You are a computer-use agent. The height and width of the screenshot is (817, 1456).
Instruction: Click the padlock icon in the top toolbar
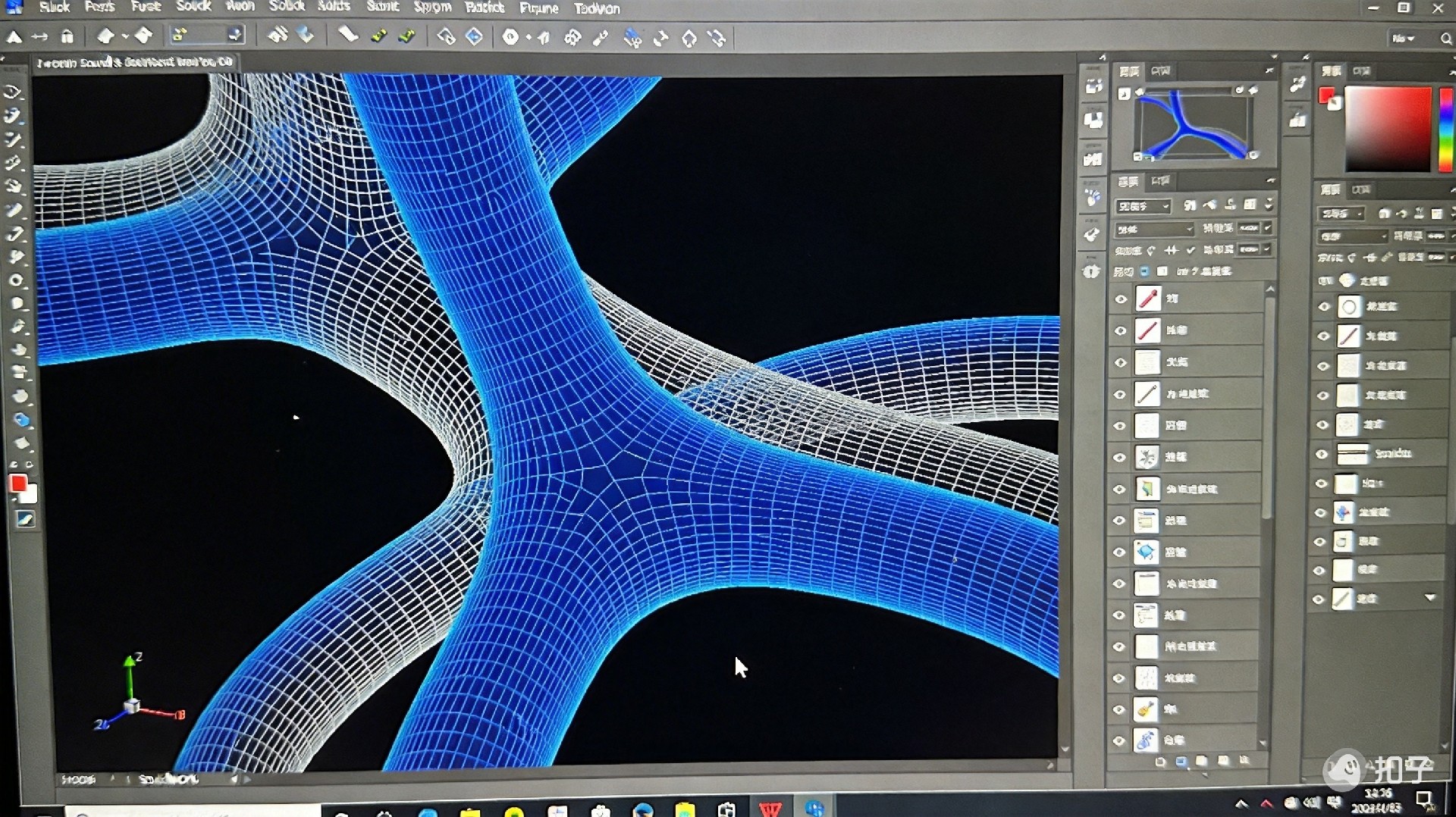point(67,36)
